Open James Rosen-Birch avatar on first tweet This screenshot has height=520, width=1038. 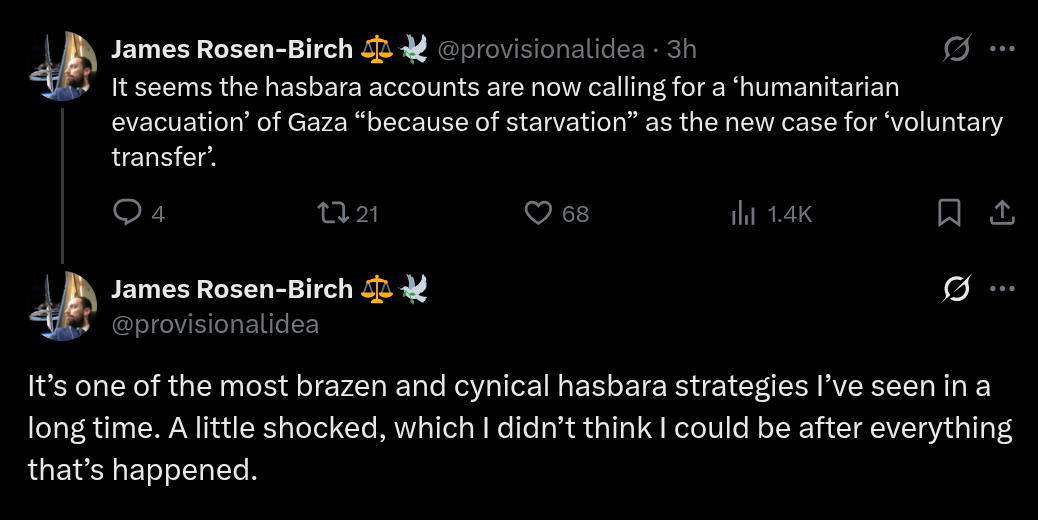coord(64,65)
